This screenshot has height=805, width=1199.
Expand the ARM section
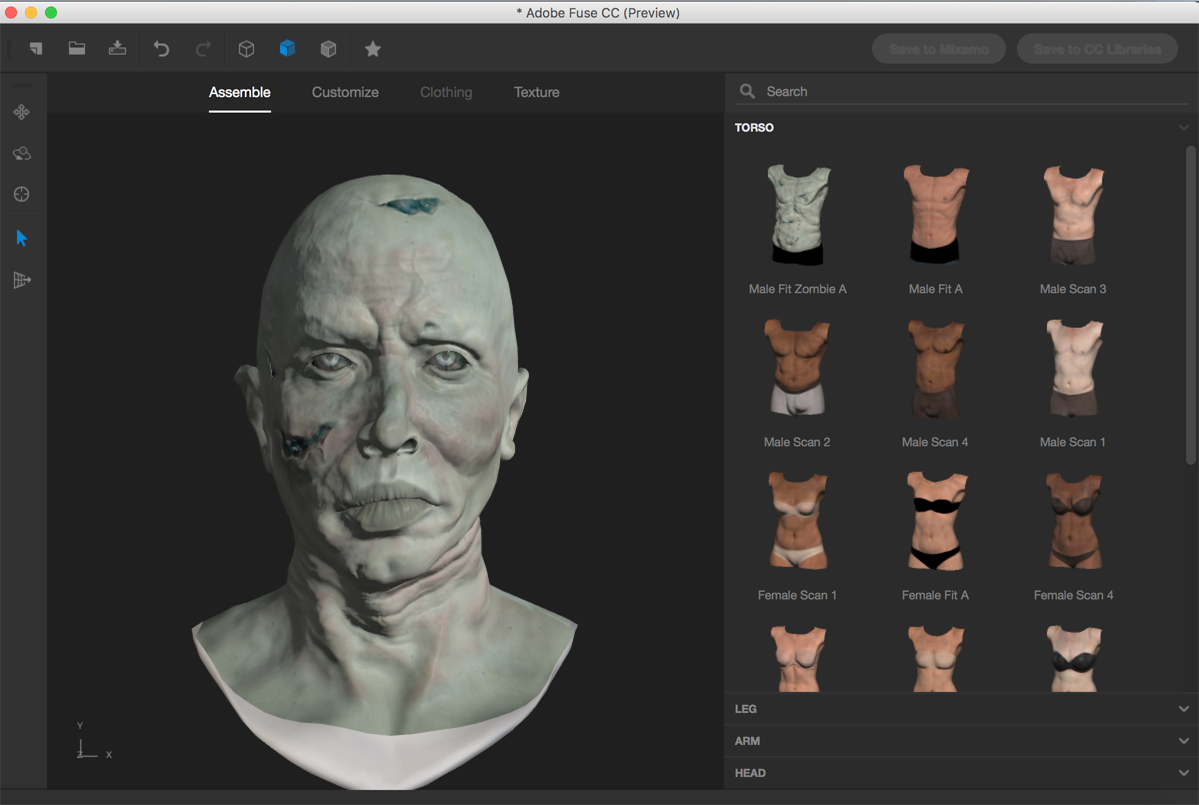tap(961, 741)
